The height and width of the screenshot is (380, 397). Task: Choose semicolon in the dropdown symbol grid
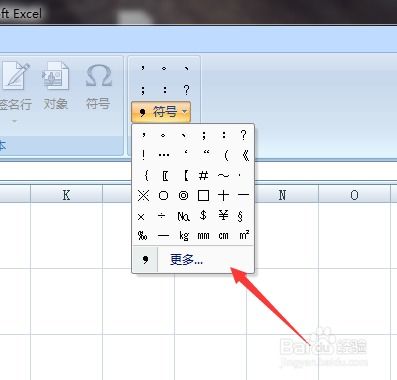pyautogui.click(x=203, y=135)
